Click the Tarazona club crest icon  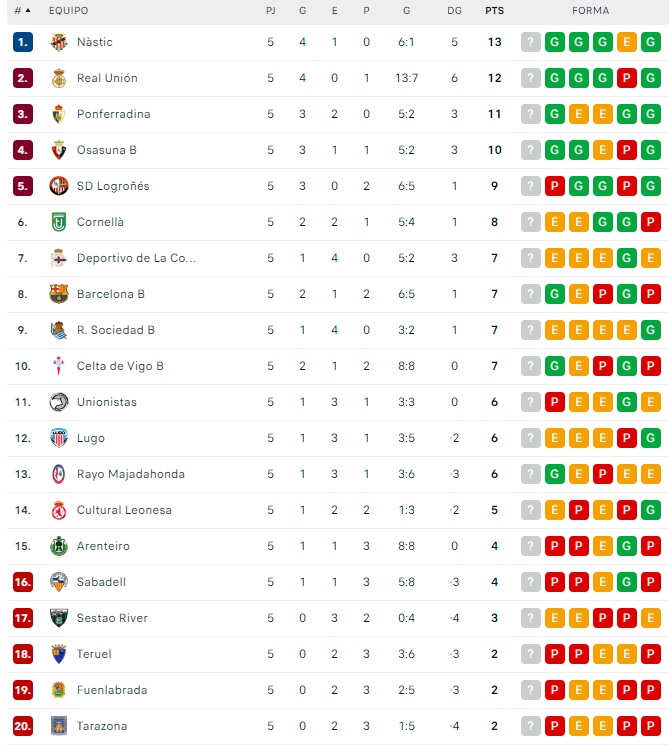[59, 726]
